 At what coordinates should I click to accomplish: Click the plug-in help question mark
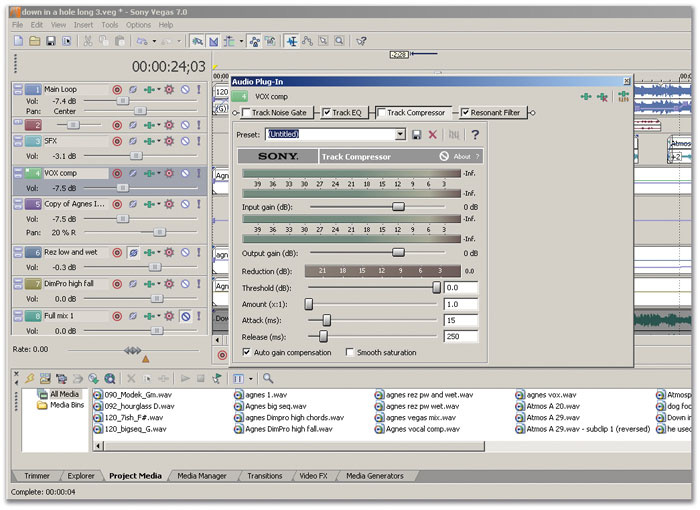475,134
